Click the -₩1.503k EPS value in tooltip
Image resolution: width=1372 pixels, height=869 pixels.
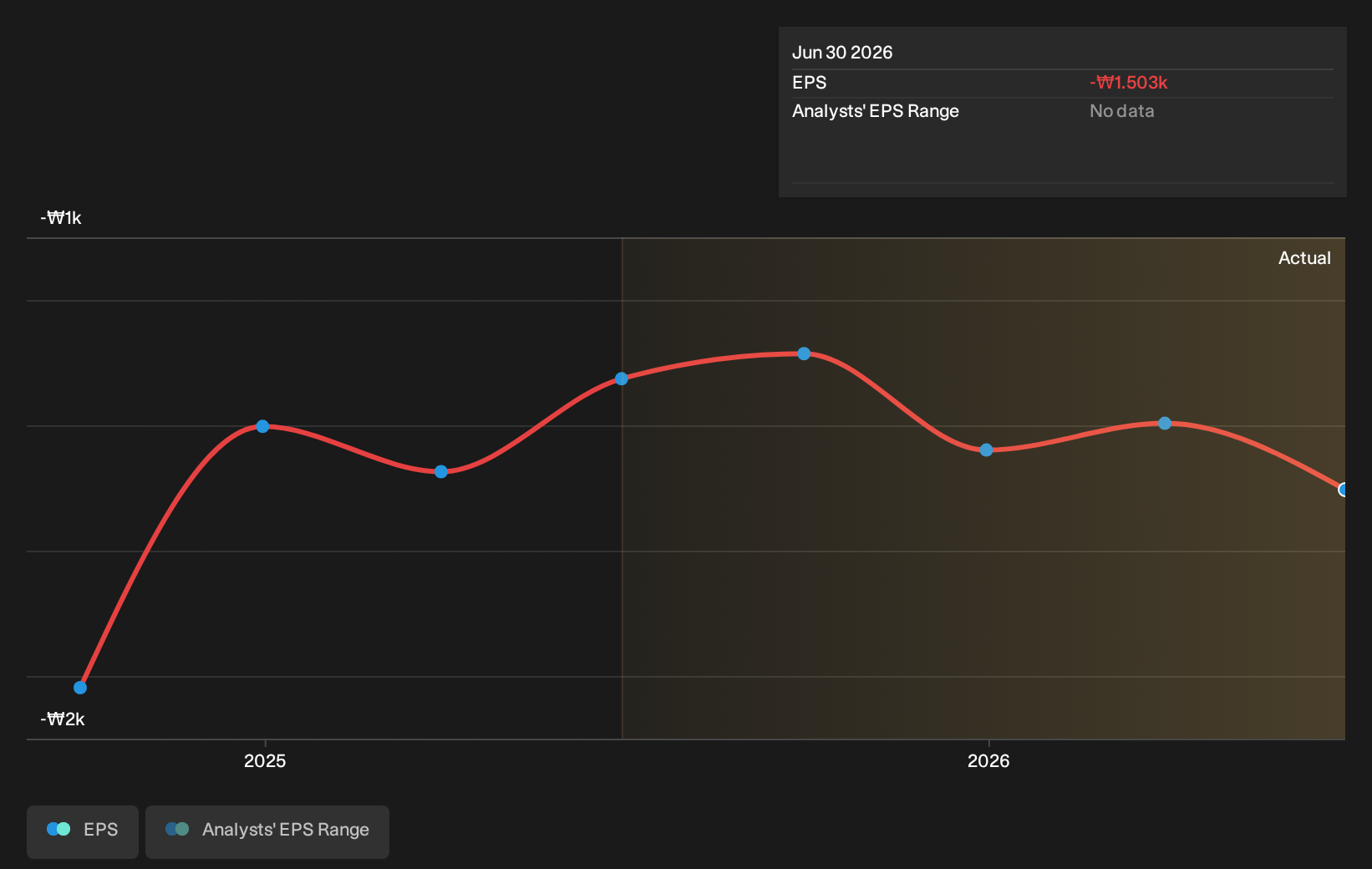pos(1129,83)
